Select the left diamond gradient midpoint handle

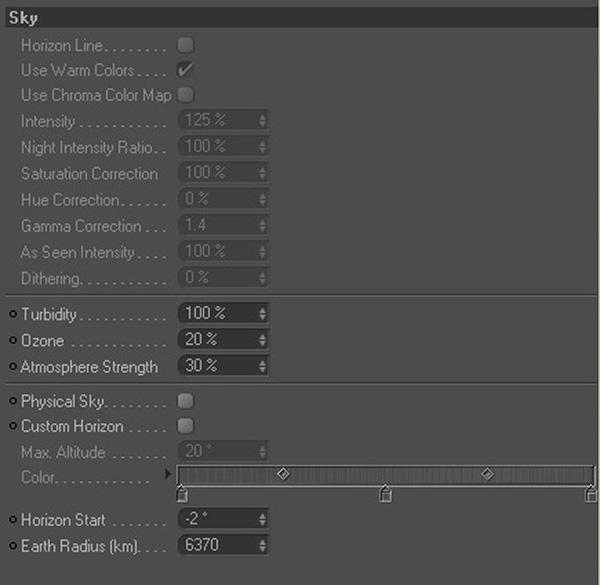283,474
